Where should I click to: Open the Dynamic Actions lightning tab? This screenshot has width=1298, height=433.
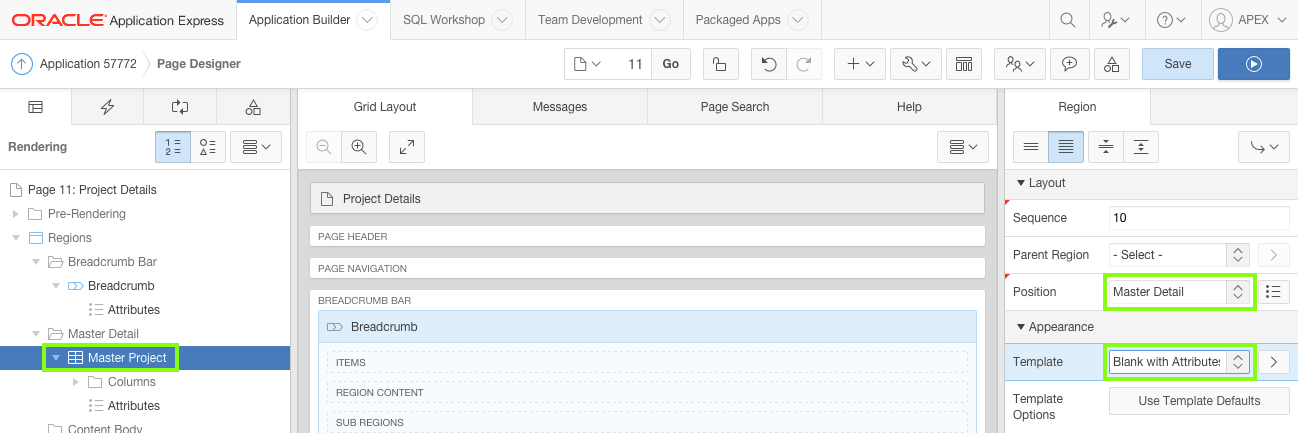[107, 107]
